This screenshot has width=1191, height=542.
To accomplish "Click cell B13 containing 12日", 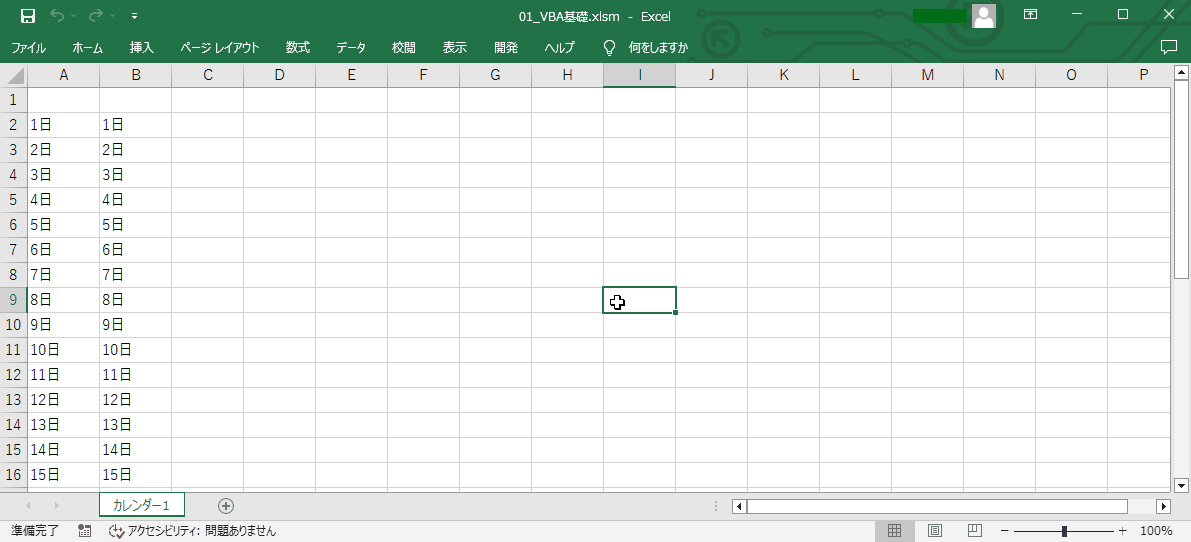I will click(x=136, y=400).
